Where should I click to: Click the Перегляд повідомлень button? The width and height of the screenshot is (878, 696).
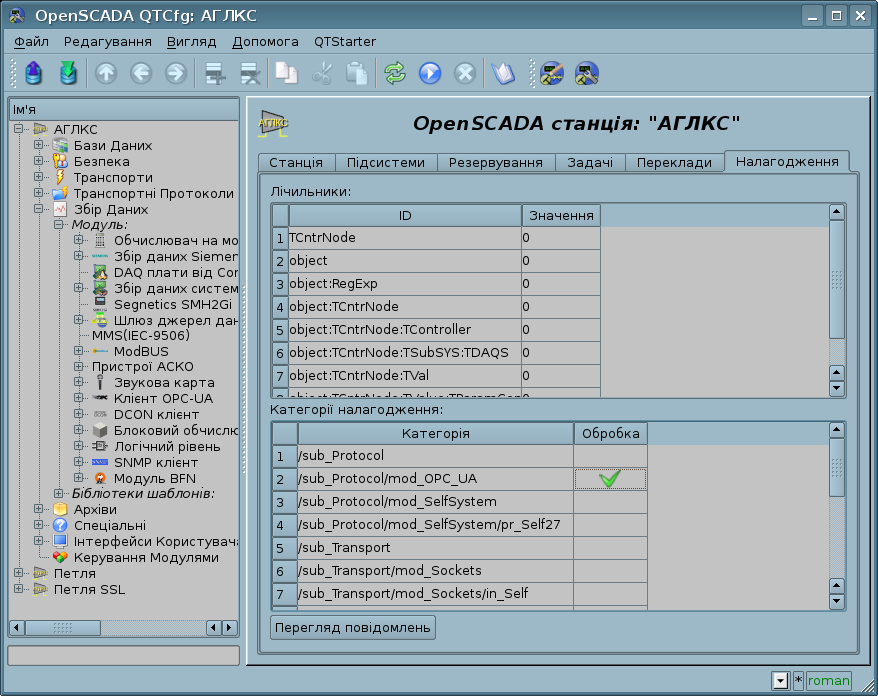coord(353,627)
